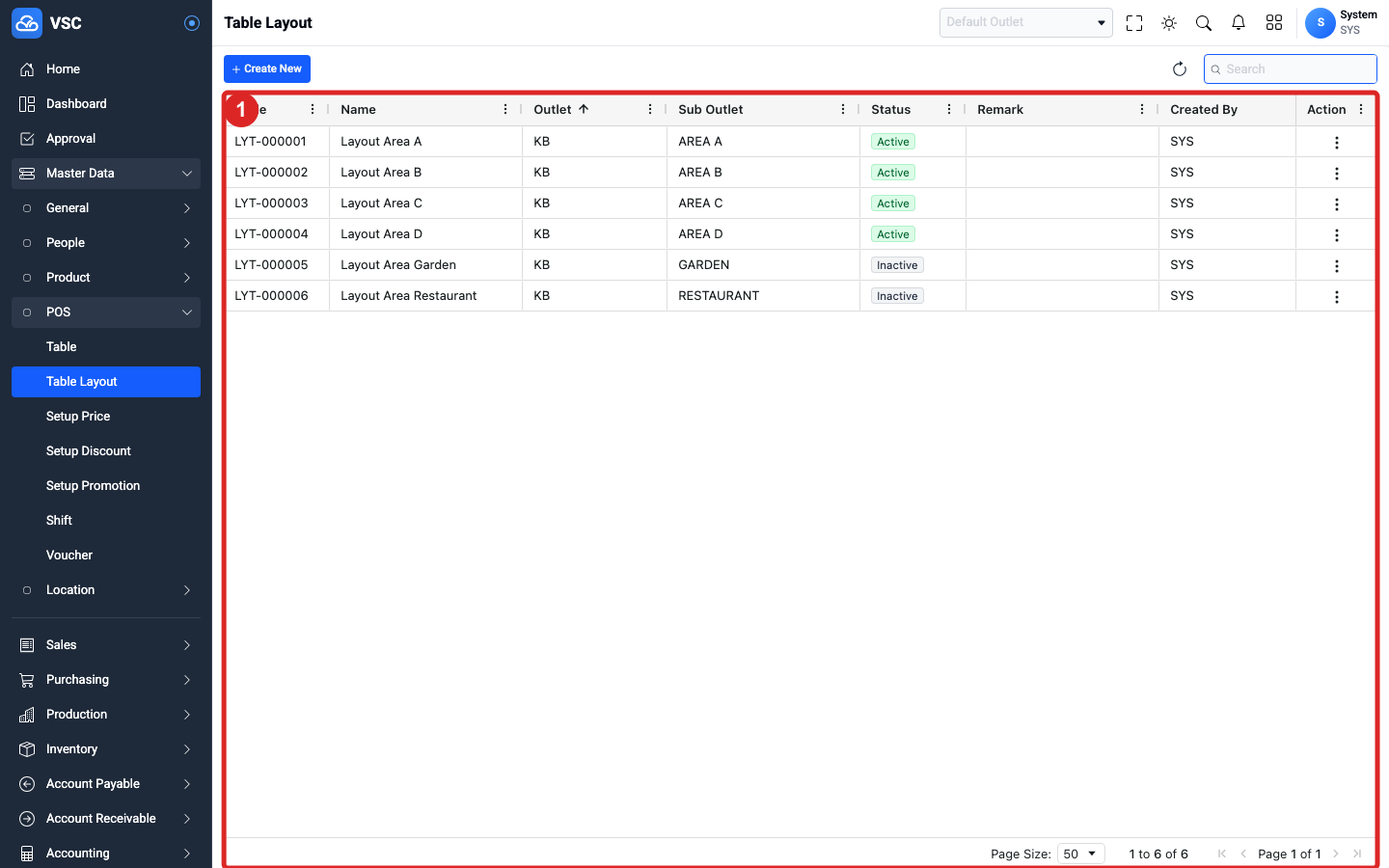Open the Setup Price page
The height and width of the screenshot is (868, 1389).
pyautogui.click(x=106, y=417)
